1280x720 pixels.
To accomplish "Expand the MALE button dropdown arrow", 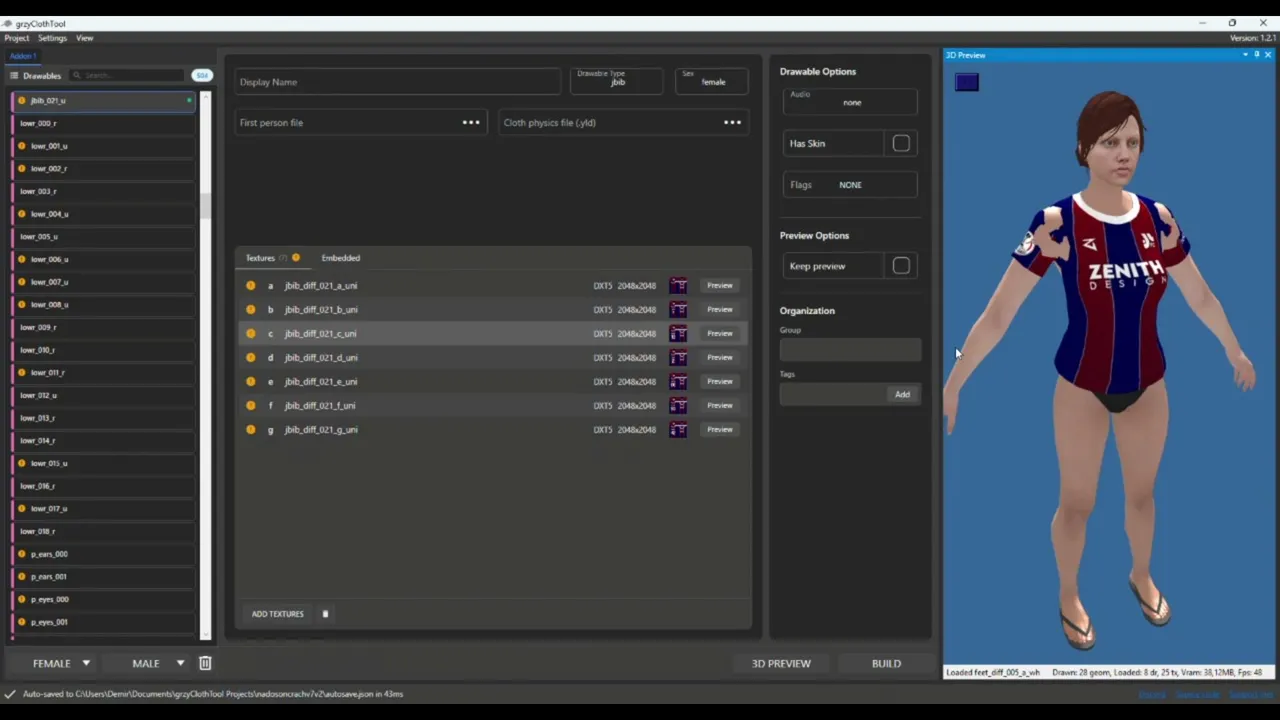I will (180, 663).
